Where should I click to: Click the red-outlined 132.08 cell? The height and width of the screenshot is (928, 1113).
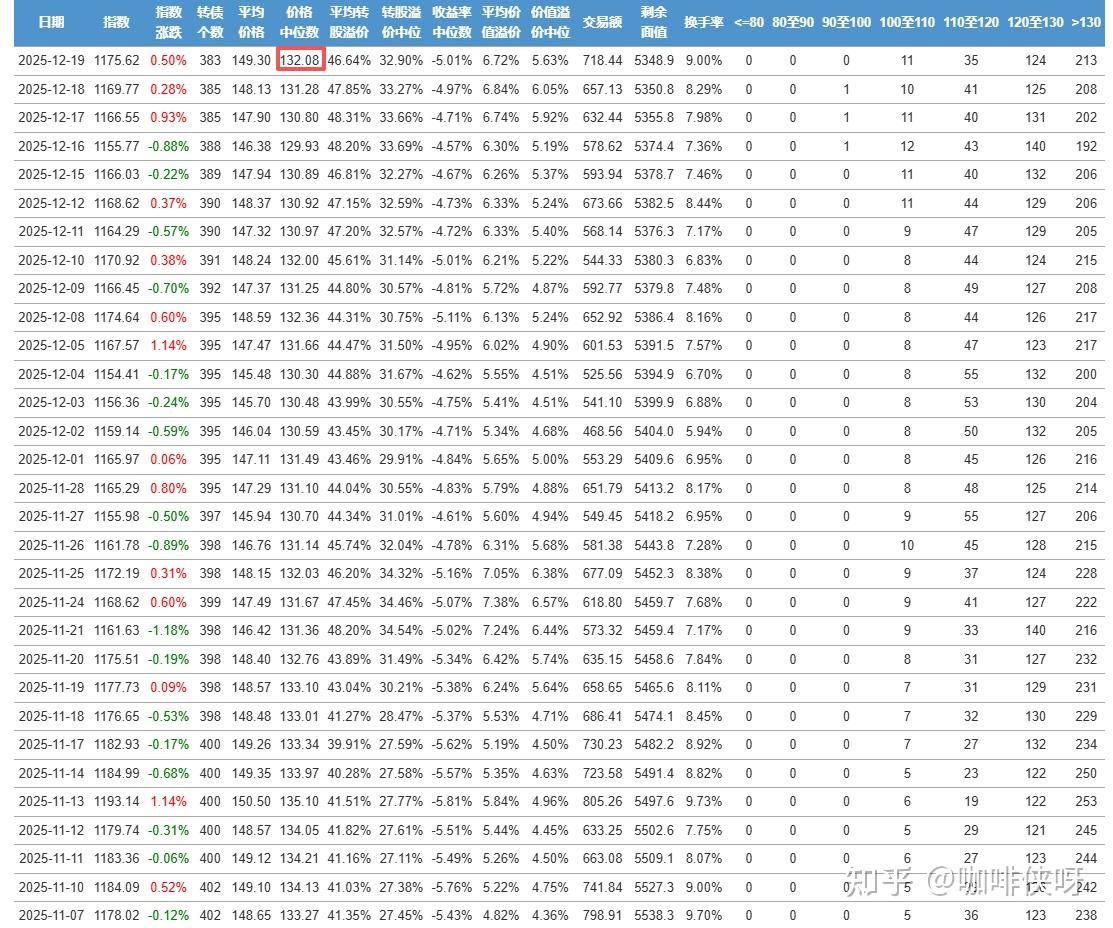tap(299, 60)
